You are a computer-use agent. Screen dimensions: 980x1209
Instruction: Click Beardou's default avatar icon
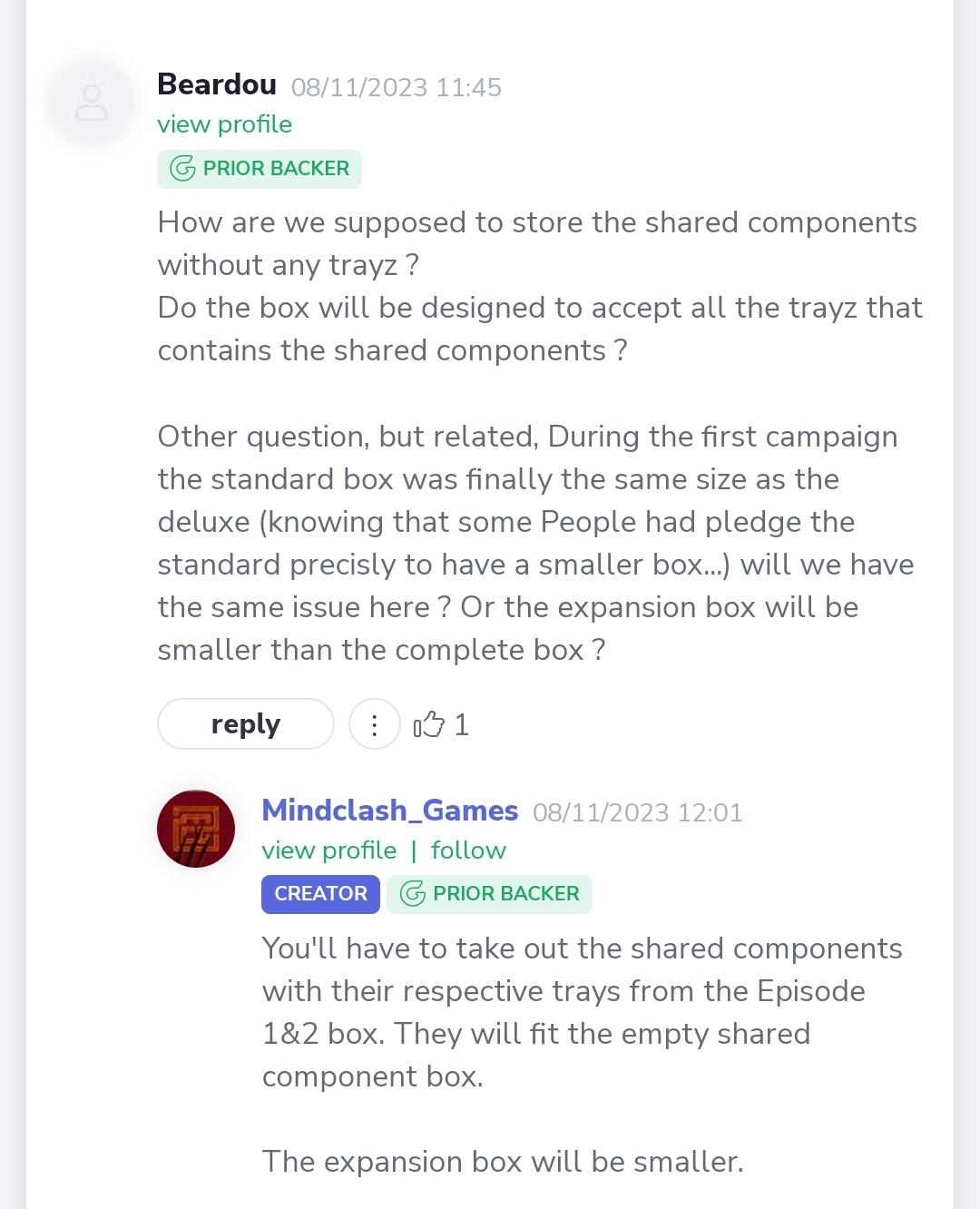92,103
